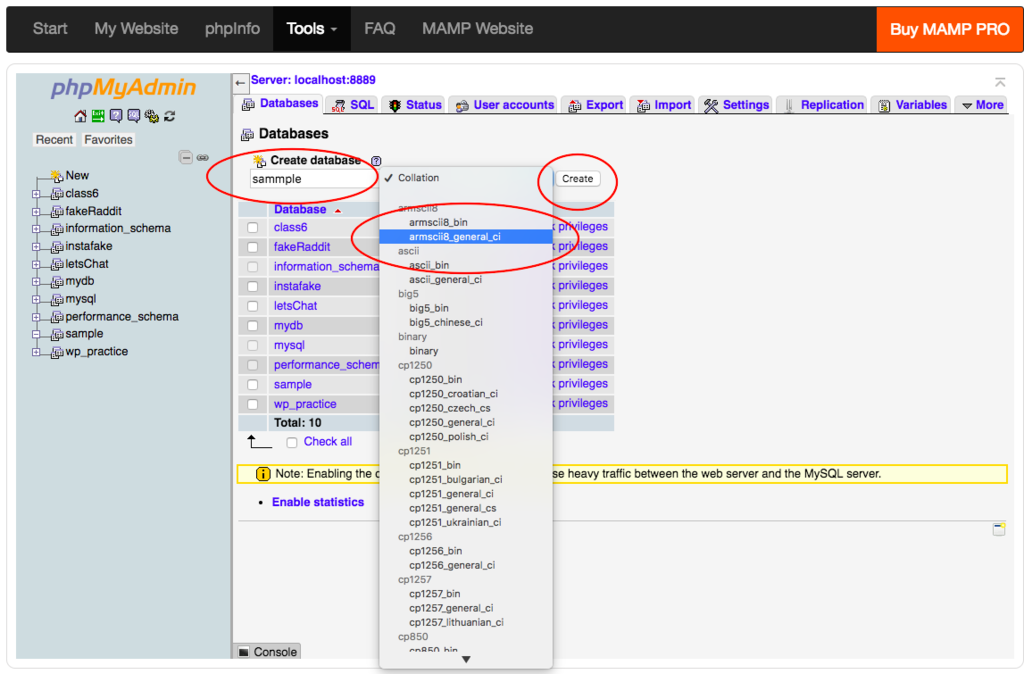Viewport: 1024px width, 674px height.
Task: Click the phpMyAdmin logo
Action: 123,87
